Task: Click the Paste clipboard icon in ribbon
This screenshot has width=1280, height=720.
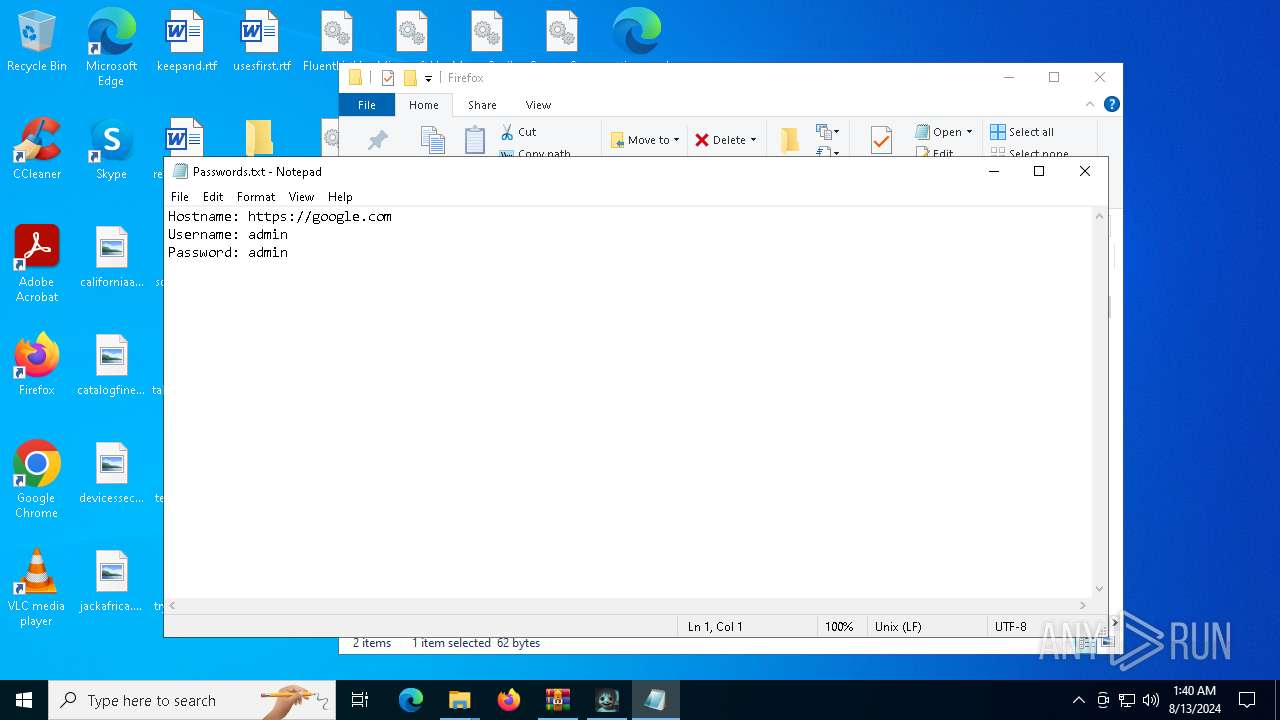Action: point(475,140)
